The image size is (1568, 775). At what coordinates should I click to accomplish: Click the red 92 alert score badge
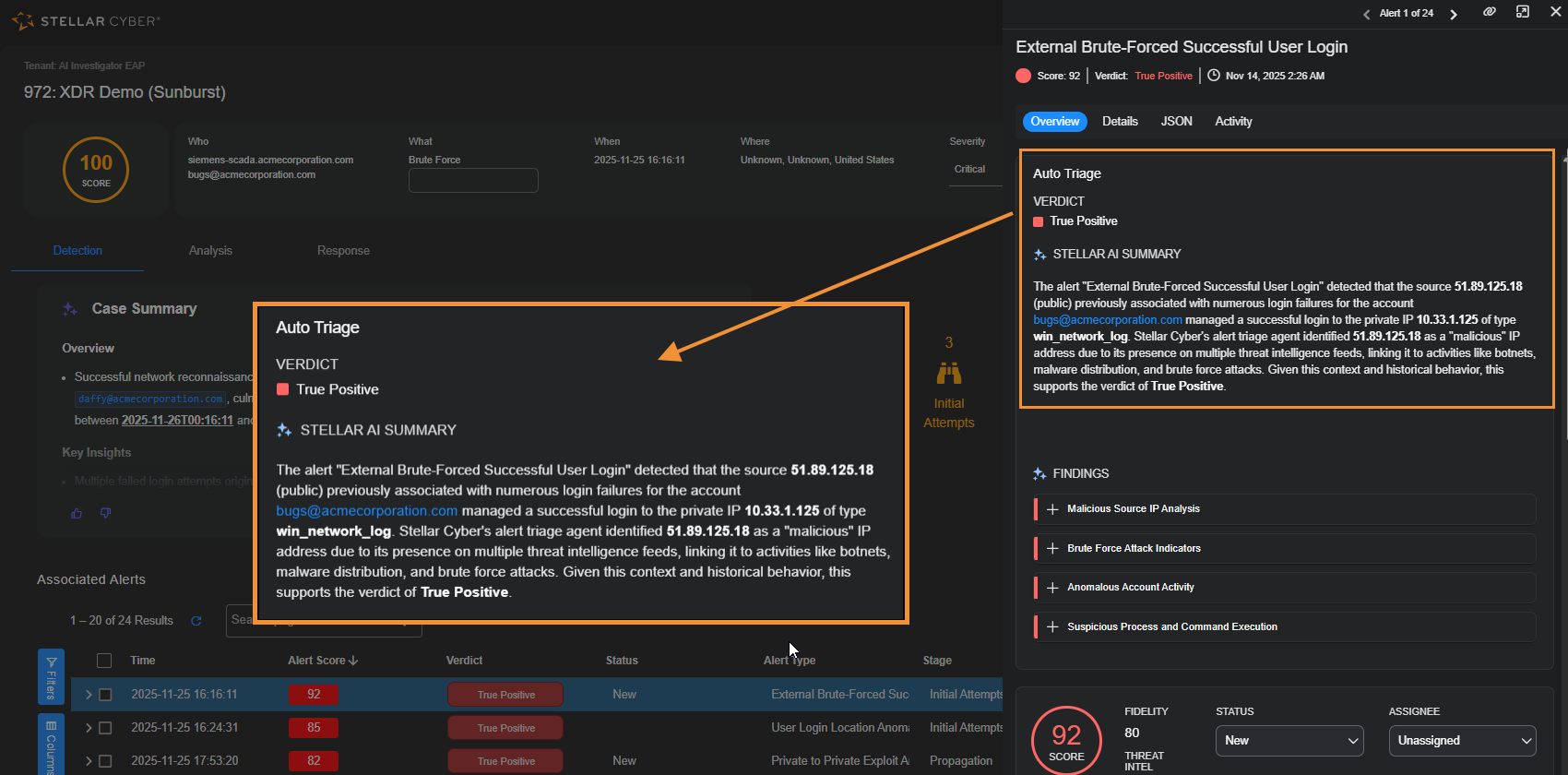[314, 695]
